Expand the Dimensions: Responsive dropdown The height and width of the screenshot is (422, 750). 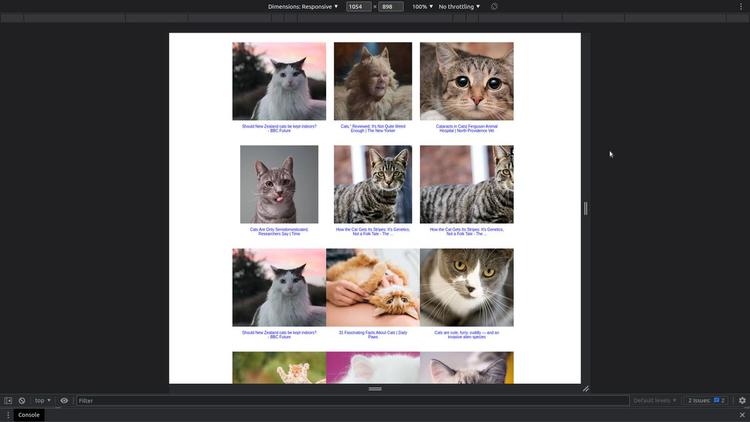pos(303,6)
